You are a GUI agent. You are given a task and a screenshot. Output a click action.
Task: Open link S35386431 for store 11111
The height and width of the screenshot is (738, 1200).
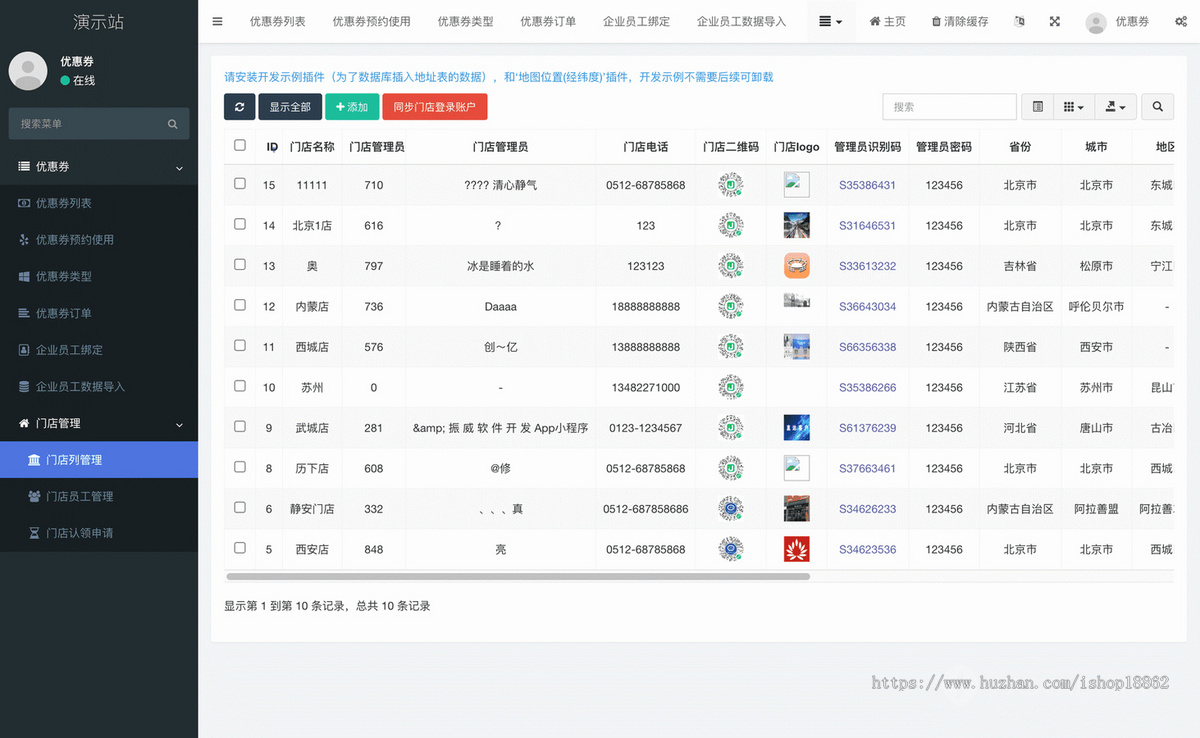(867, 184)
